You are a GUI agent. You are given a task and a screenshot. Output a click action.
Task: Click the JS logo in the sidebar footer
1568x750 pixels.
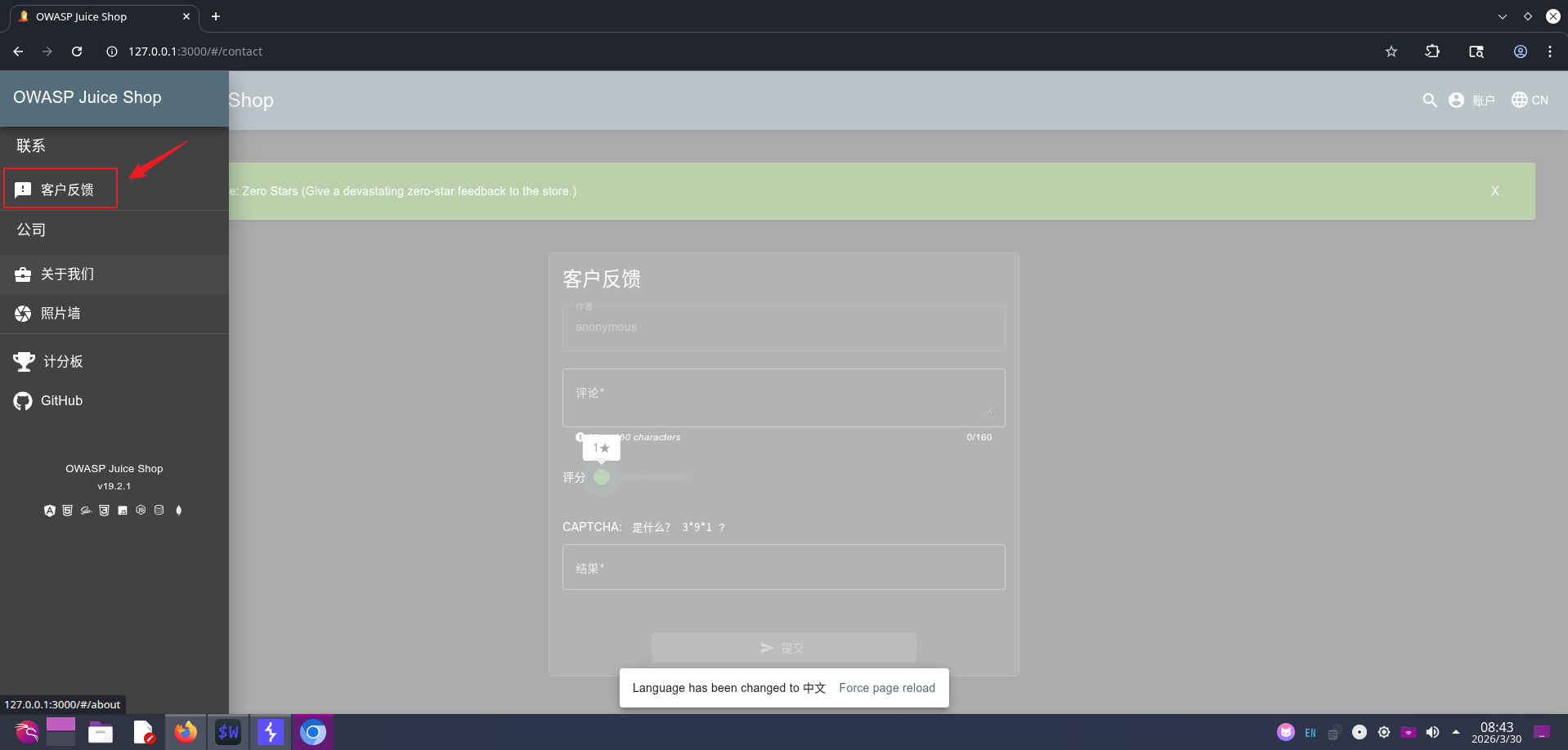[123, 511]
